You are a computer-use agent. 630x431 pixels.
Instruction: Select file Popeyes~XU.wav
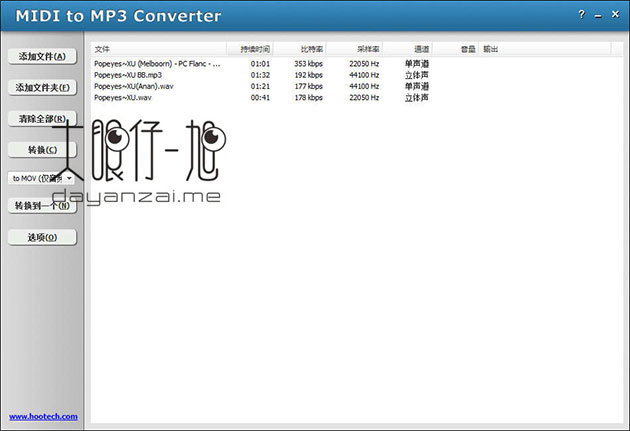click(123, 97)
